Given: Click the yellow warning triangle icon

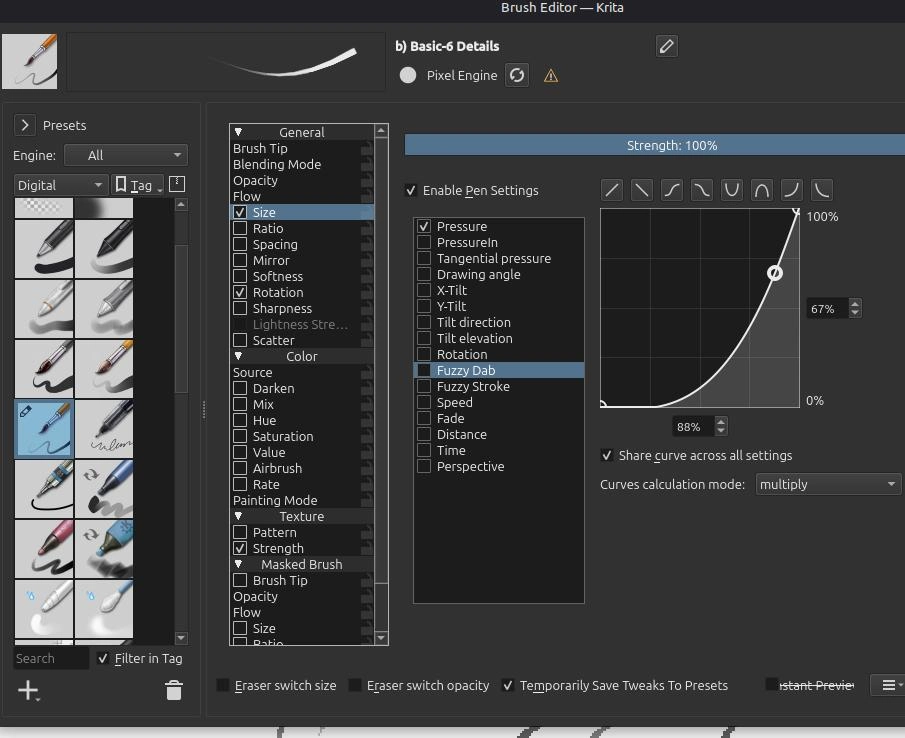Looking at the screenshot, I should pyautogui.click(x=551, y=76).
